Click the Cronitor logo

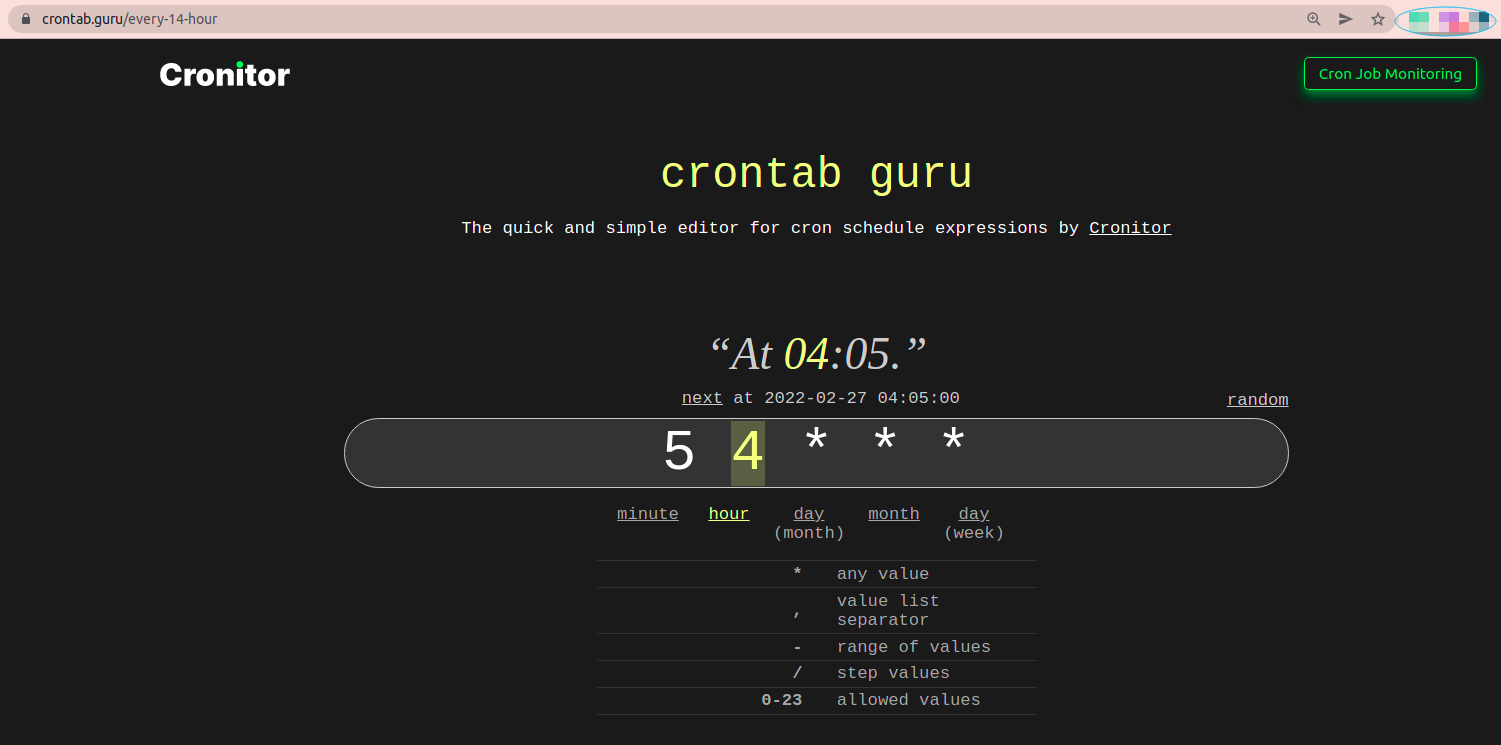coord(225,74)
